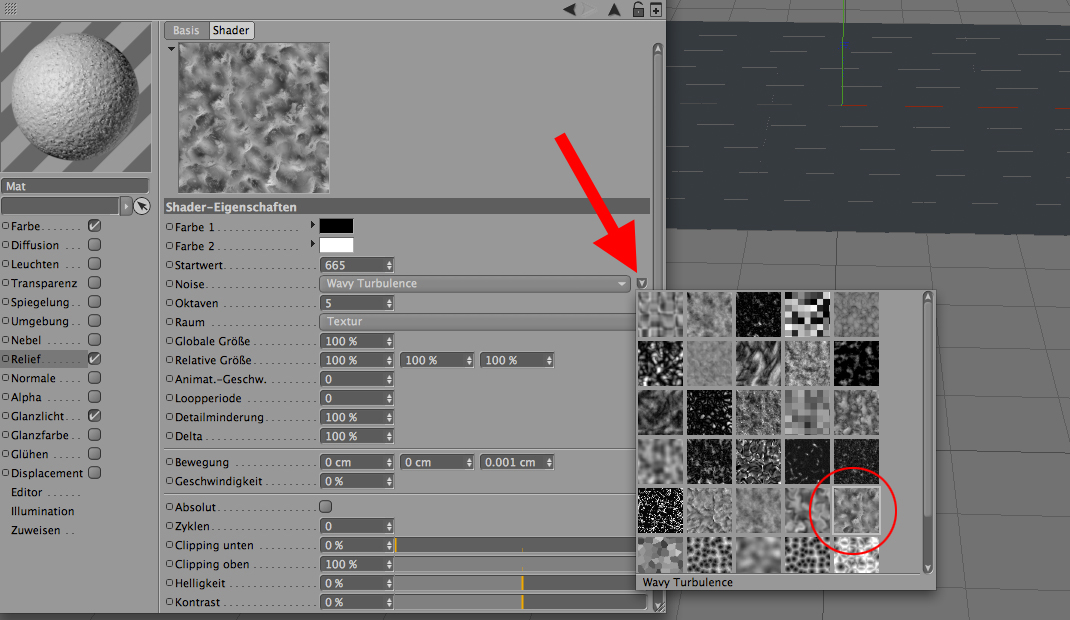This screenshot has height=620, width=1070.
Task: Enable the Spiegelung channel checkbox
Action: [x=95, y=302]
